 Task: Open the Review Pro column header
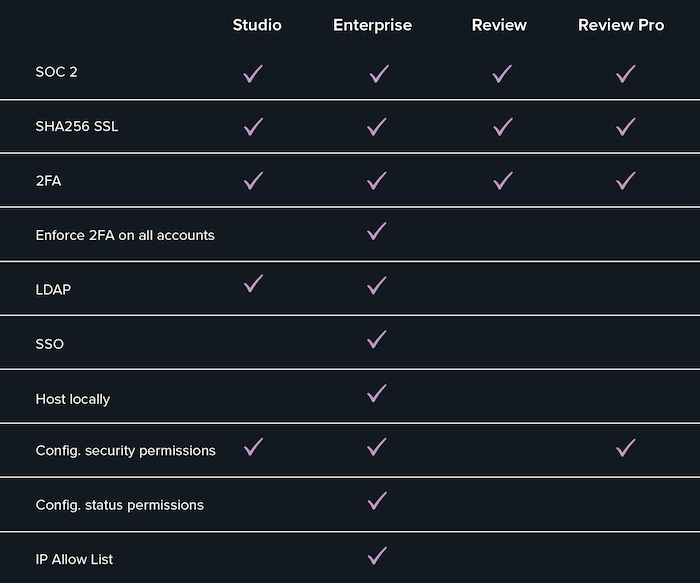[x=621, y=25]
